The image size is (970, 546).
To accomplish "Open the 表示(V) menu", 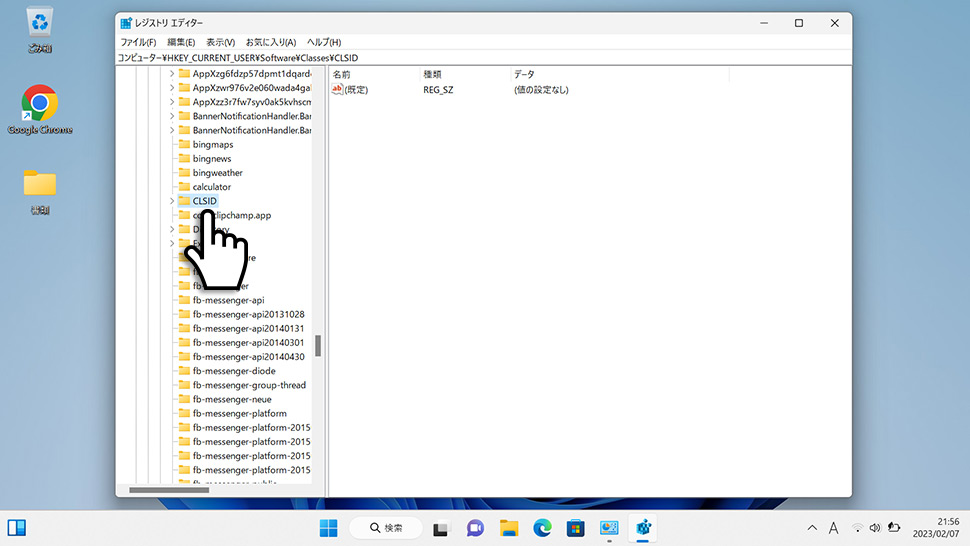I will tap(220, 42).
